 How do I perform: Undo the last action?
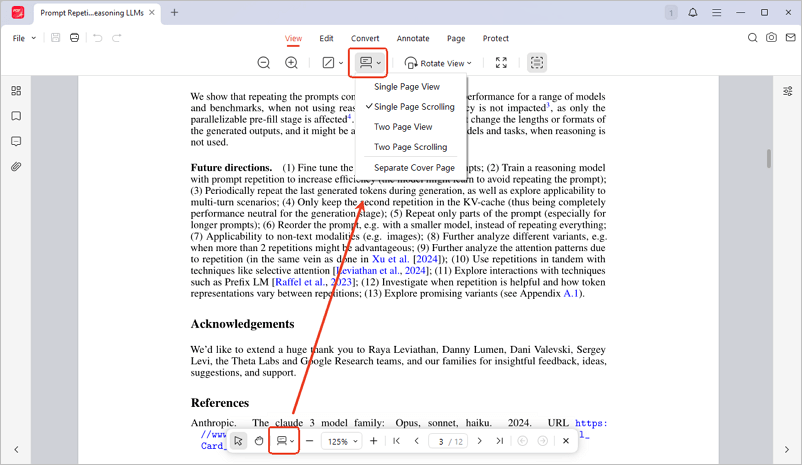coord(98,38)
